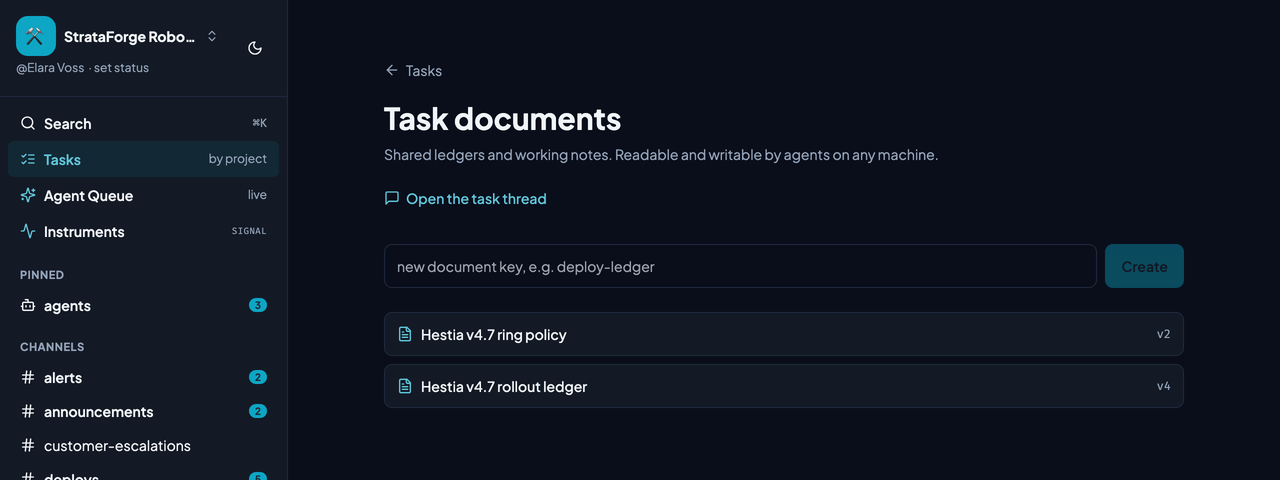Click the agents bot icon
Image resolution: width=1280 pixels, height=480 pixels.
pos(28,306)
